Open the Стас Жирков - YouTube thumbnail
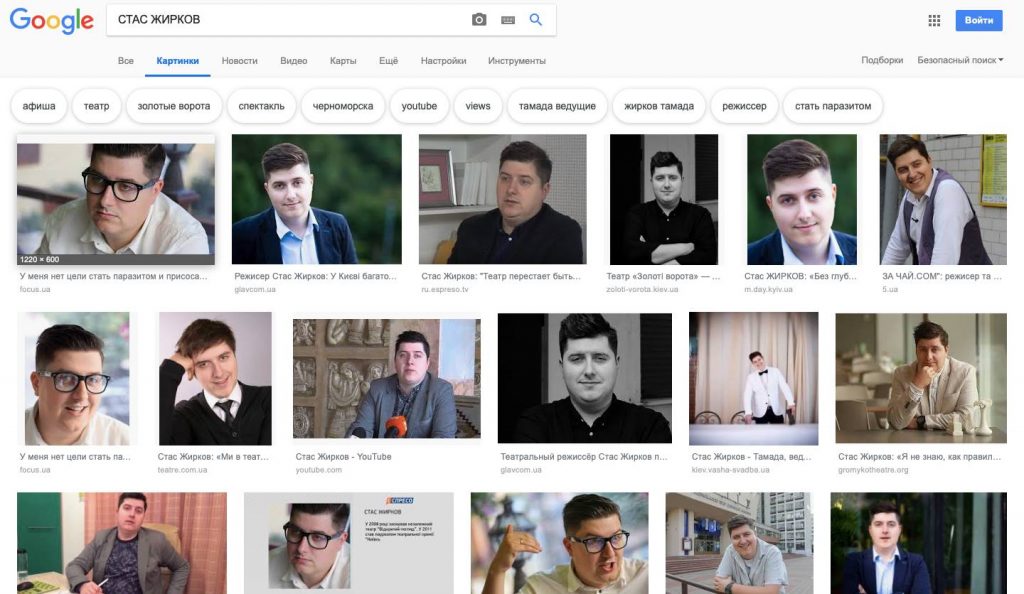 (387, 379)
